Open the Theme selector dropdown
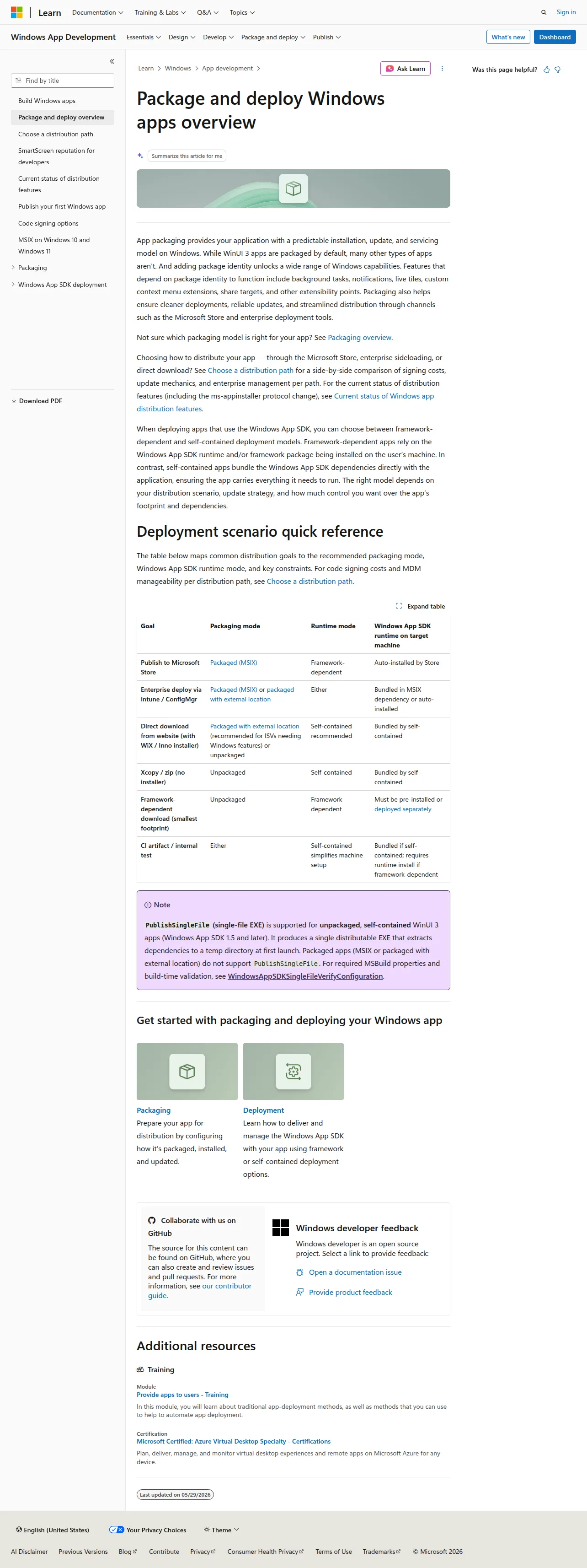The width and height of the screenshot is (587, 1568). [x=221, y=1530]
